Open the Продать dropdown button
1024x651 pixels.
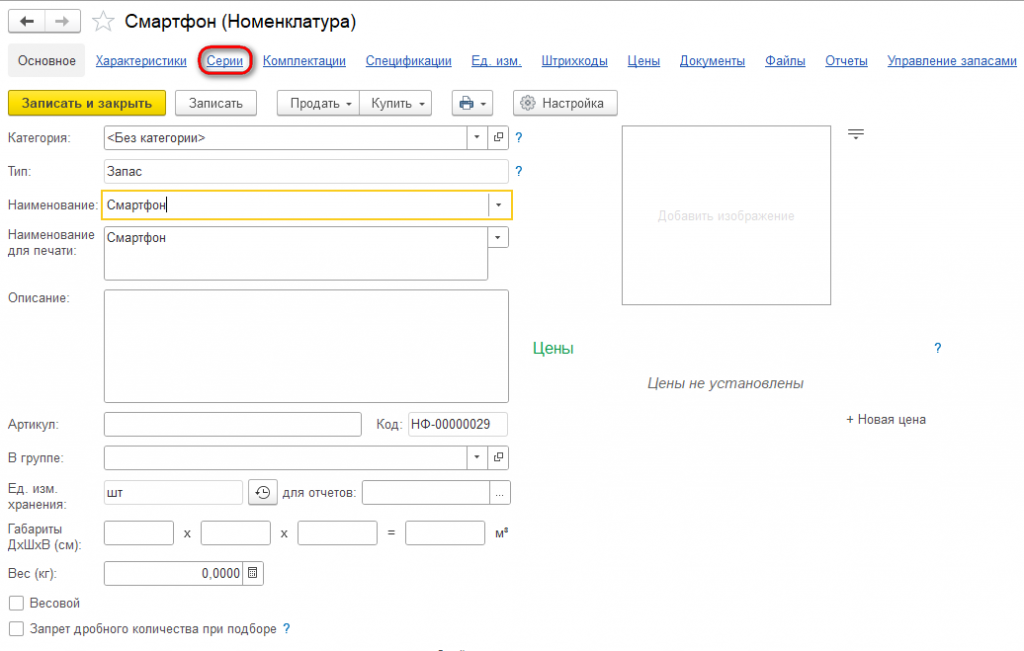pos(318,103)
